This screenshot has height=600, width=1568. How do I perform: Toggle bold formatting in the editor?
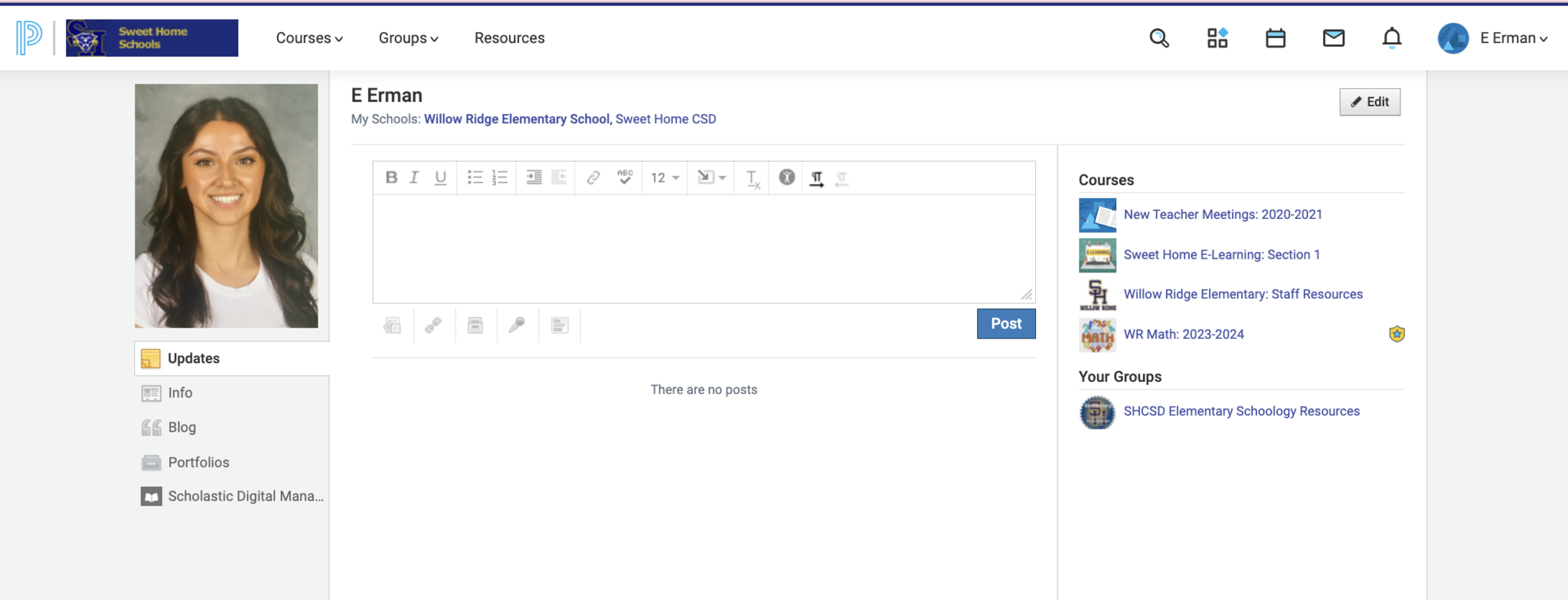[x=391, y=178]
